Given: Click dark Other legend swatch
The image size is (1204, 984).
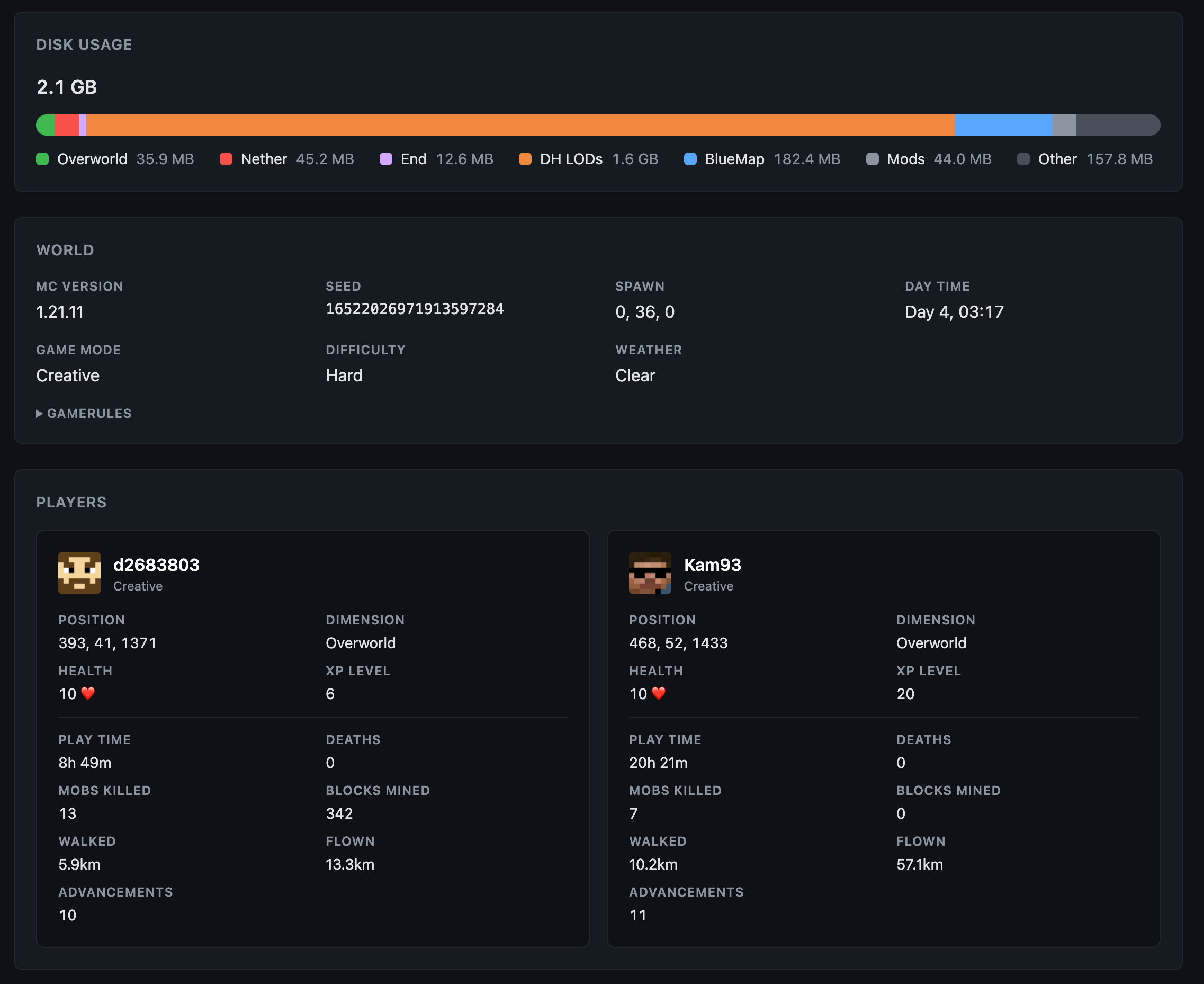Looking at the screenshot, I should pos(1023,159).
